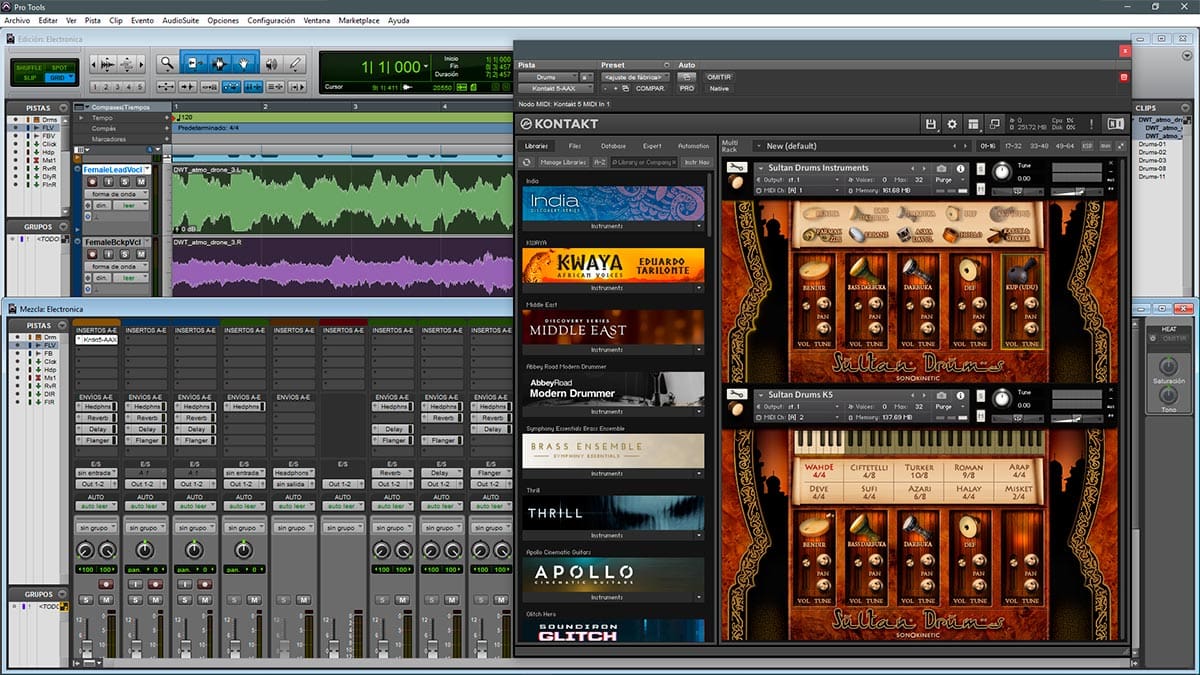This screenshot has width=1200, height=675.
Task: Enable the SLIP edit mode
Action: pyautogui.click(x=30, y=76)
